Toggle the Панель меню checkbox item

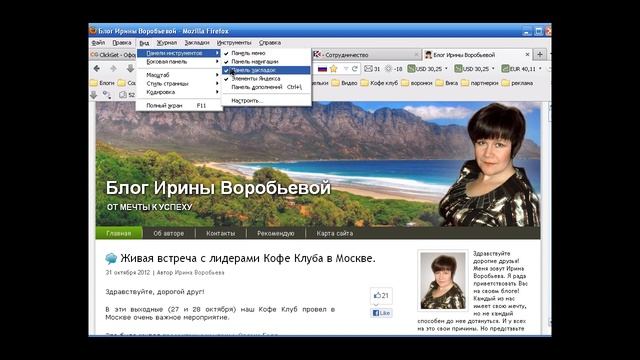click(267, 53)
